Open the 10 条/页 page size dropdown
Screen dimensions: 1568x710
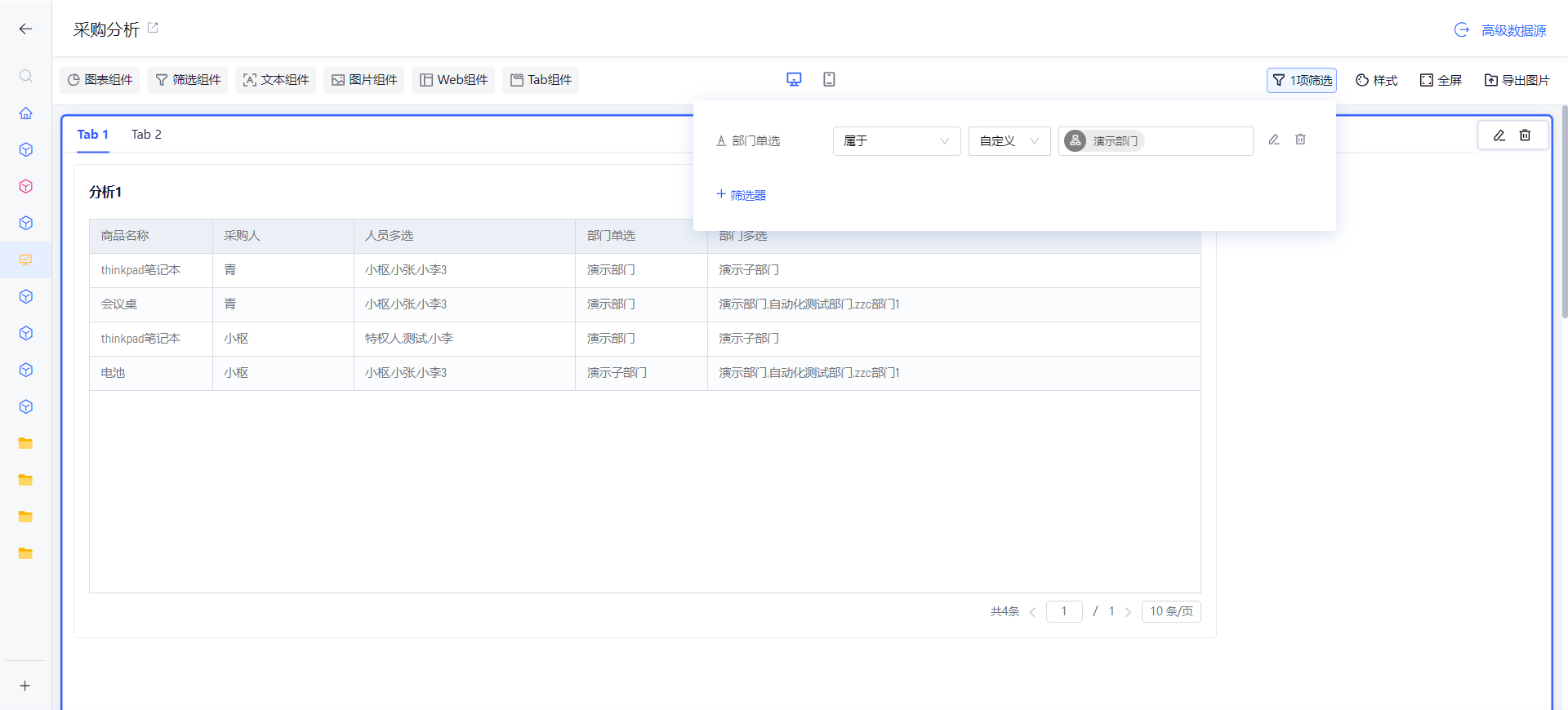1171,611
